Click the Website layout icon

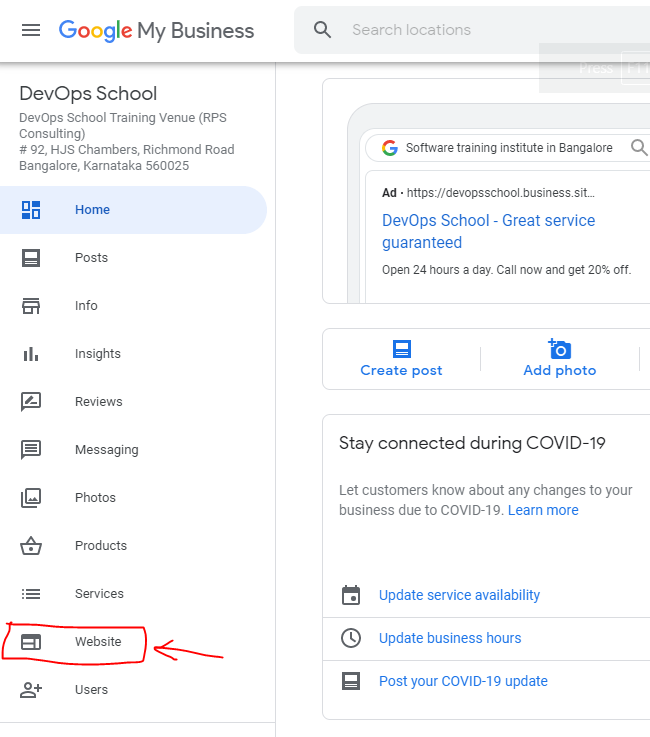[31, 642]
